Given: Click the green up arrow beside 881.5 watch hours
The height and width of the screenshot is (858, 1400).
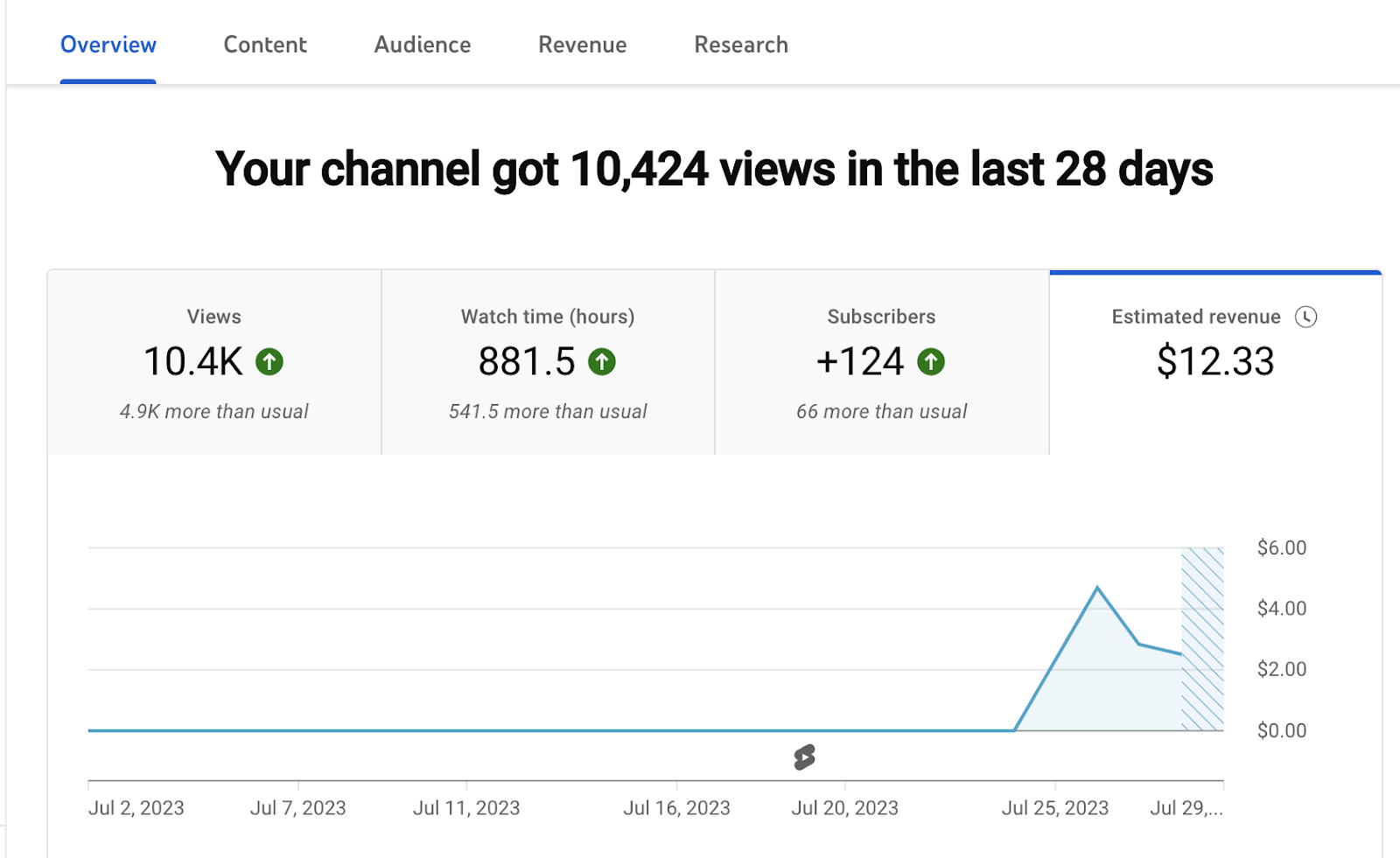Looking at the screenshot, I should point(602,361).
